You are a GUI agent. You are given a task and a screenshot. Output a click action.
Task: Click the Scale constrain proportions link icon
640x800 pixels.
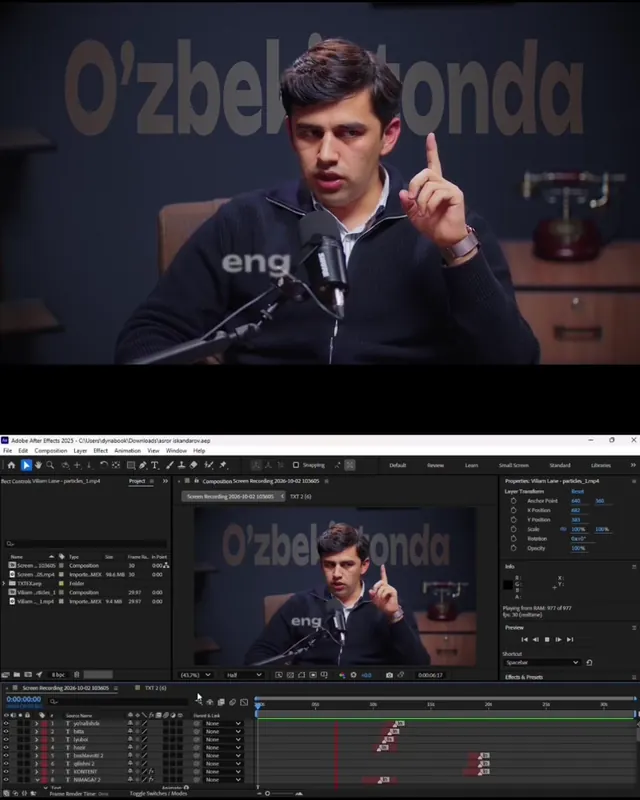coord(563,529)
